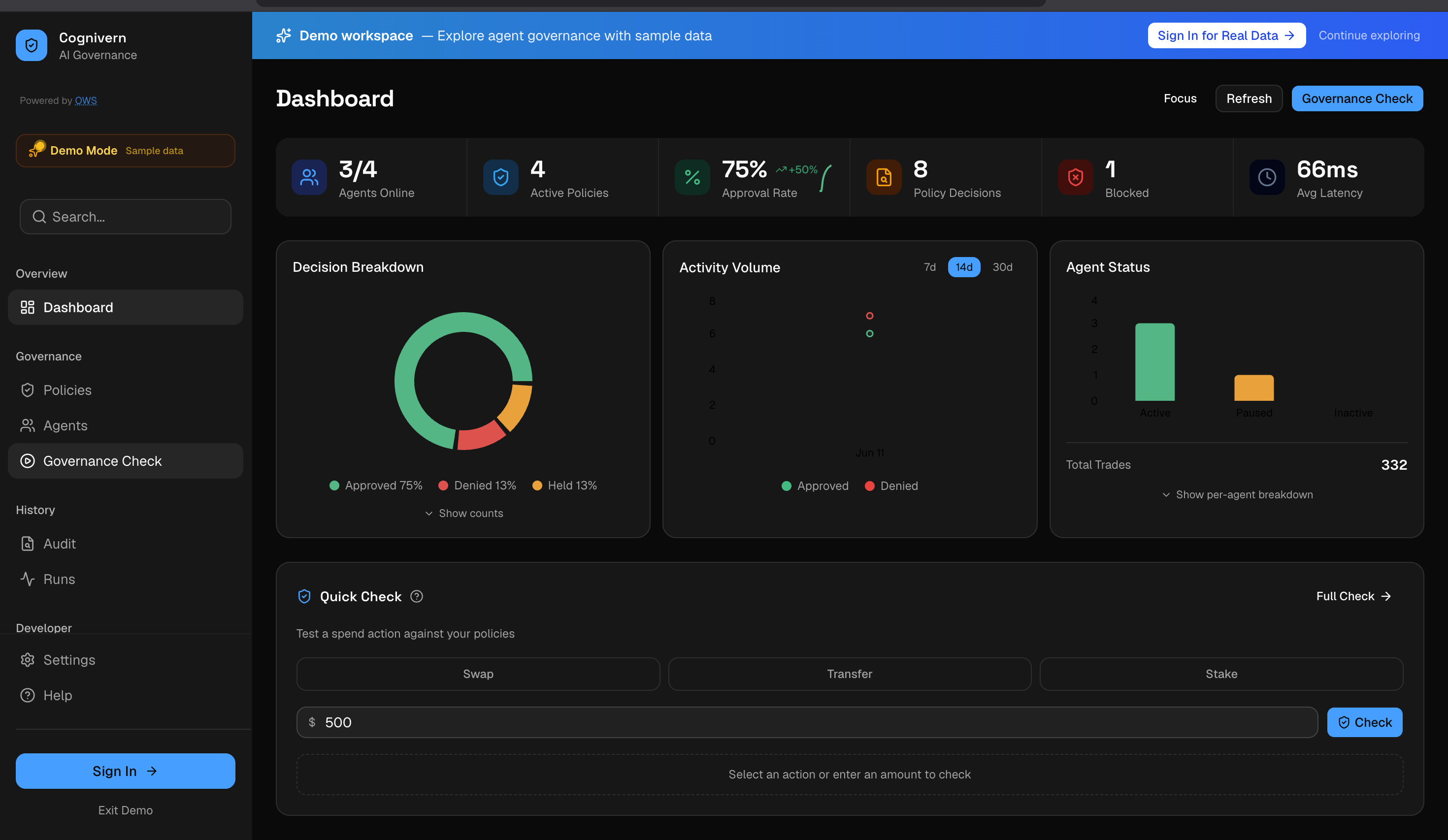The height and width of the screenshot is (840, 1448).
Task: Focus the dollar amount input field
Action: (807, 722)
